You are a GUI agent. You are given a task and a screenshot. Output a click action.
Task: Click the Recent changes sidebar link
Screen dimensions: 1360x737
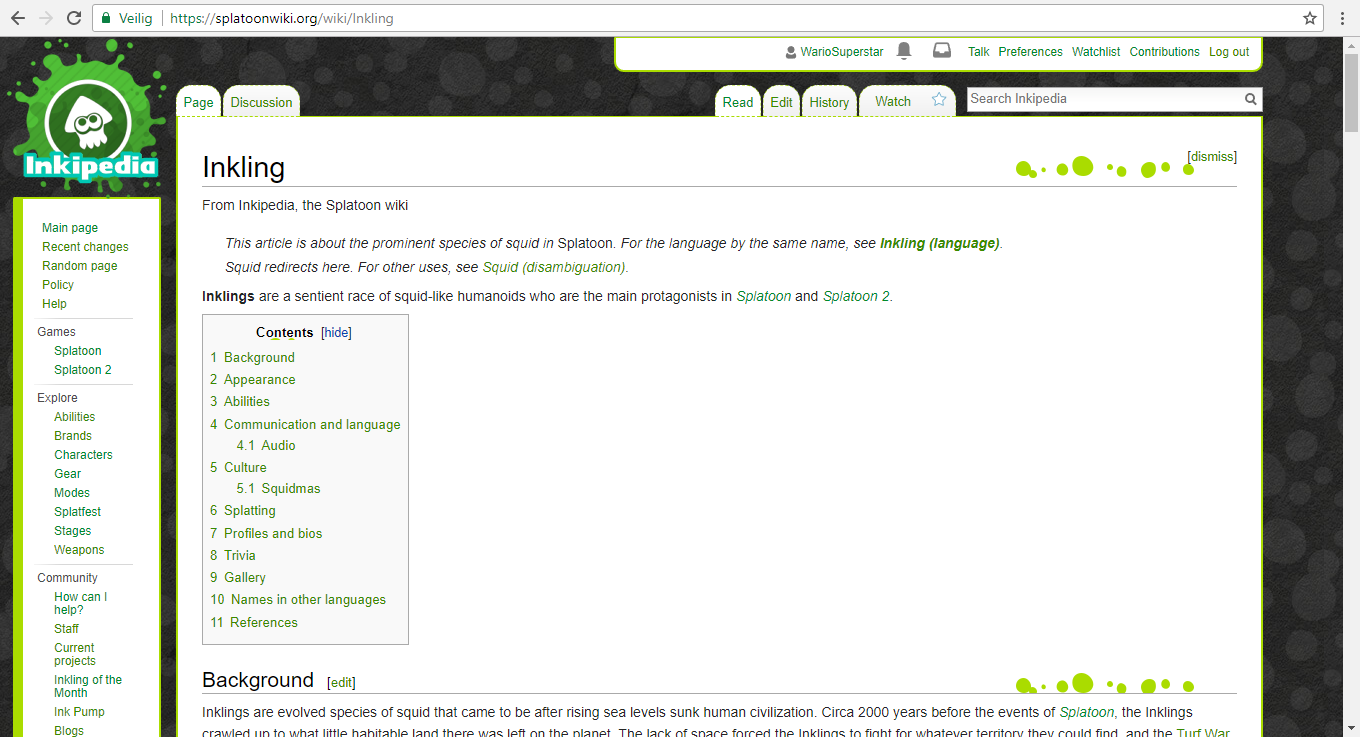coord(85,247)
